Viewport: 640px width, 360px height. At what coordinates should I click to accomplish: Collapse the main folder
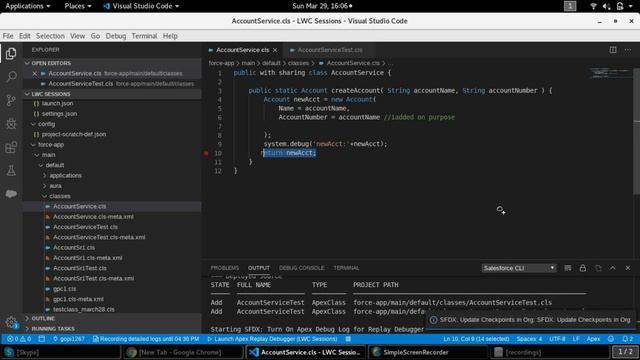coord(48,155)
